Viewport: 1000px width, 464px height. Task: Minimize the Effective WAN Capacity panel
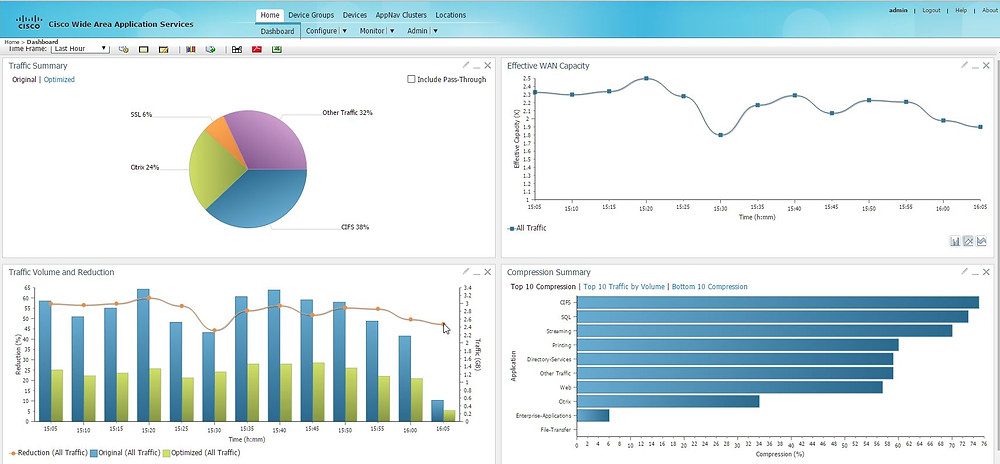[x=975, y=66]
